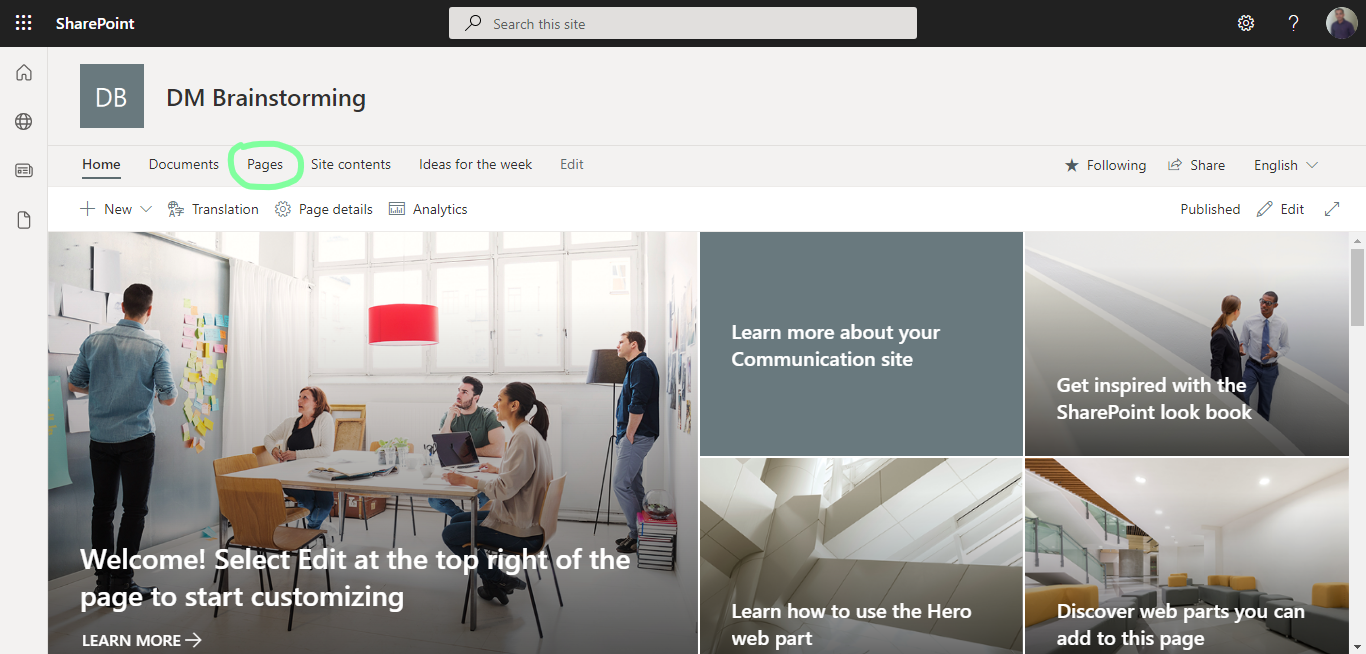Image resolution: width=1366 pixels, height=654 pixels.
Task: Open Page details
Action: pos(324,209)
